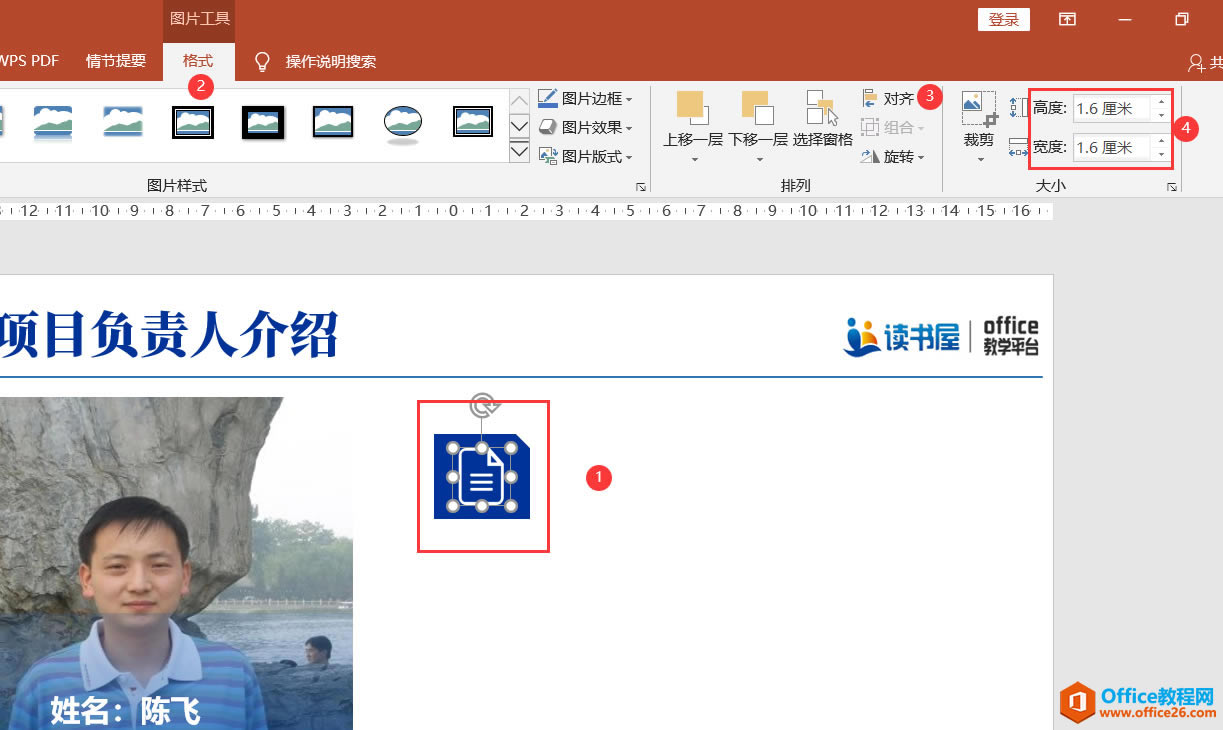The width and height of the screenshot is (1223, 730).
Task: Open the 大小 group dialog launcher arrow
Action: coord(1172,186)
